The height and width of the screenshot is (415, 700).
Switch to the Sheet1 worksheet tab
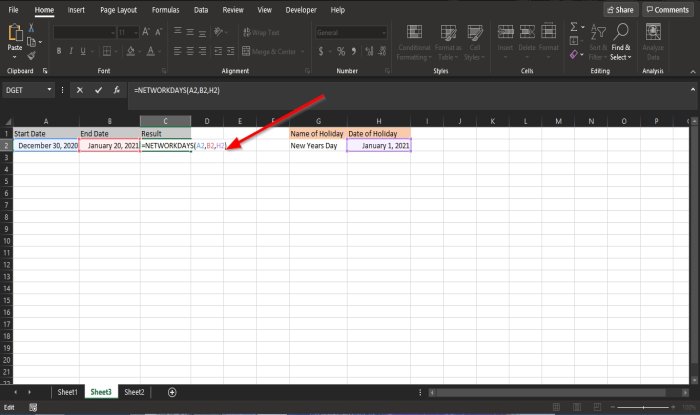tap(68, 392)
